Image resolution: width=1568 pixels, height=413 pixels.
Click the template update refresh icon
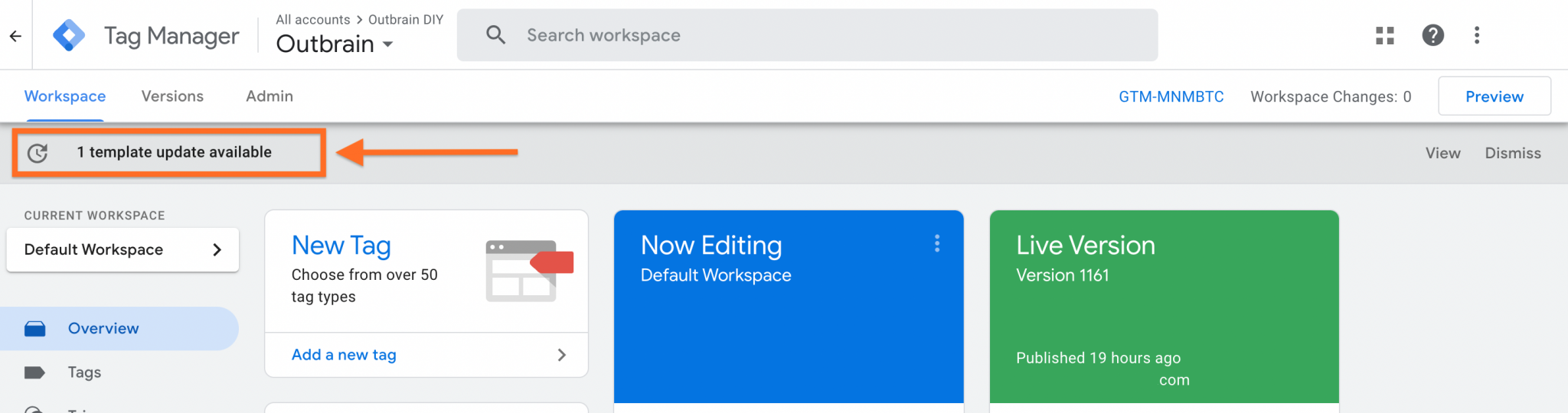click(38, 153)
